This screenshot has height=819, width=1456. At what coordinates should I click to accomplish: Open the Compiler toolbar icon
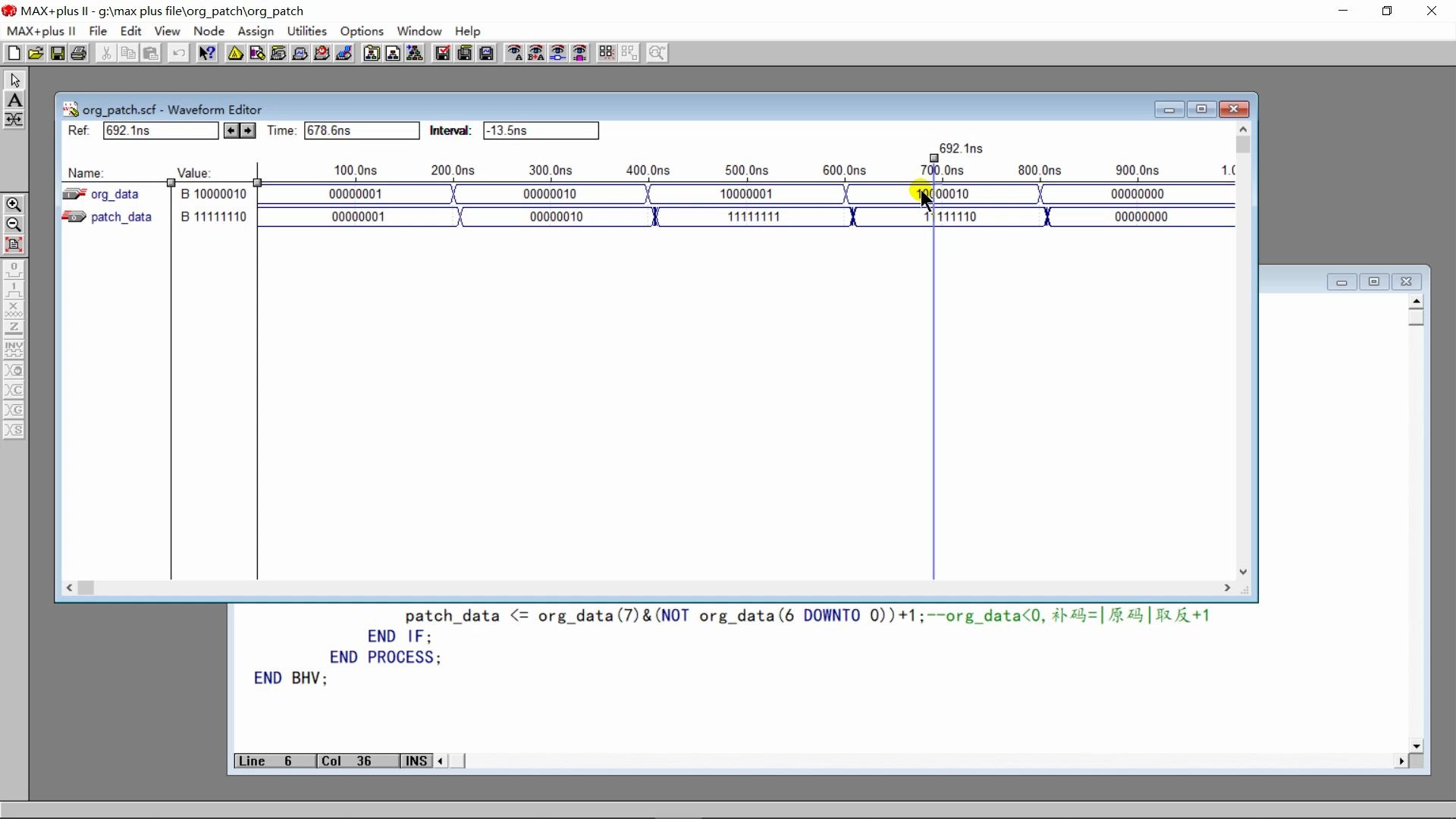(x=278, y=53)
